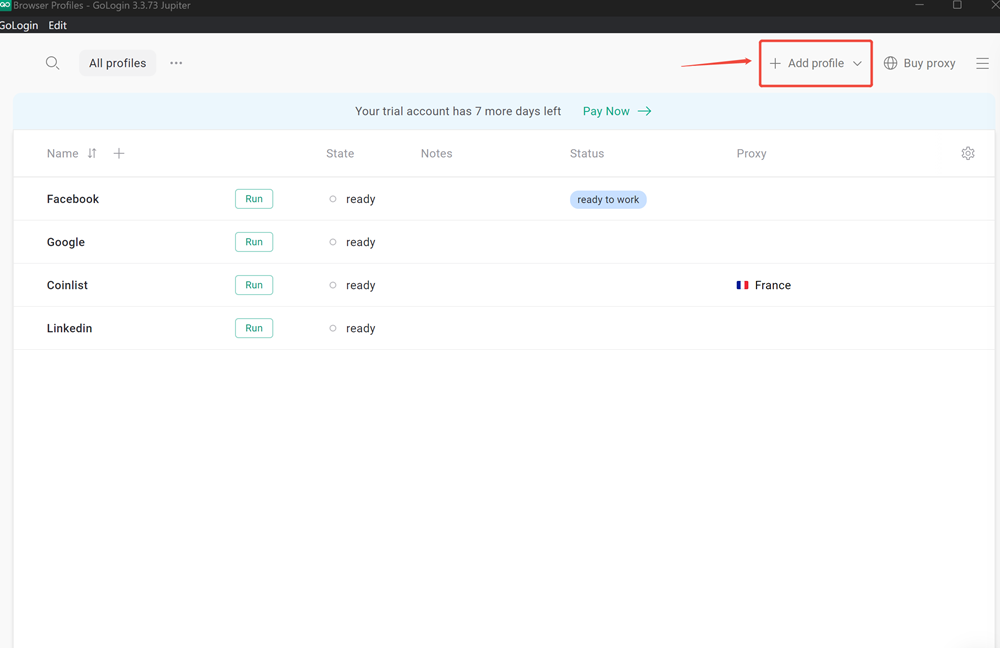Select the All profiles tab
Image resolution: width=1000 pixels, height=648 pixels.
[x=117, y=63]
